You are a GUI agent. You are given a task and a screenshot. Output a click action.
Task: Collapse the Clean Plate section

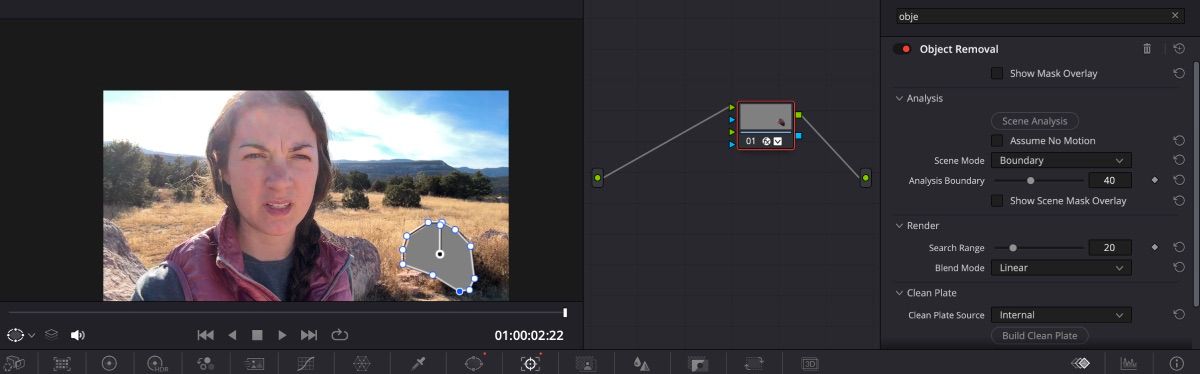pyautogui.click(x=899, y=293)
